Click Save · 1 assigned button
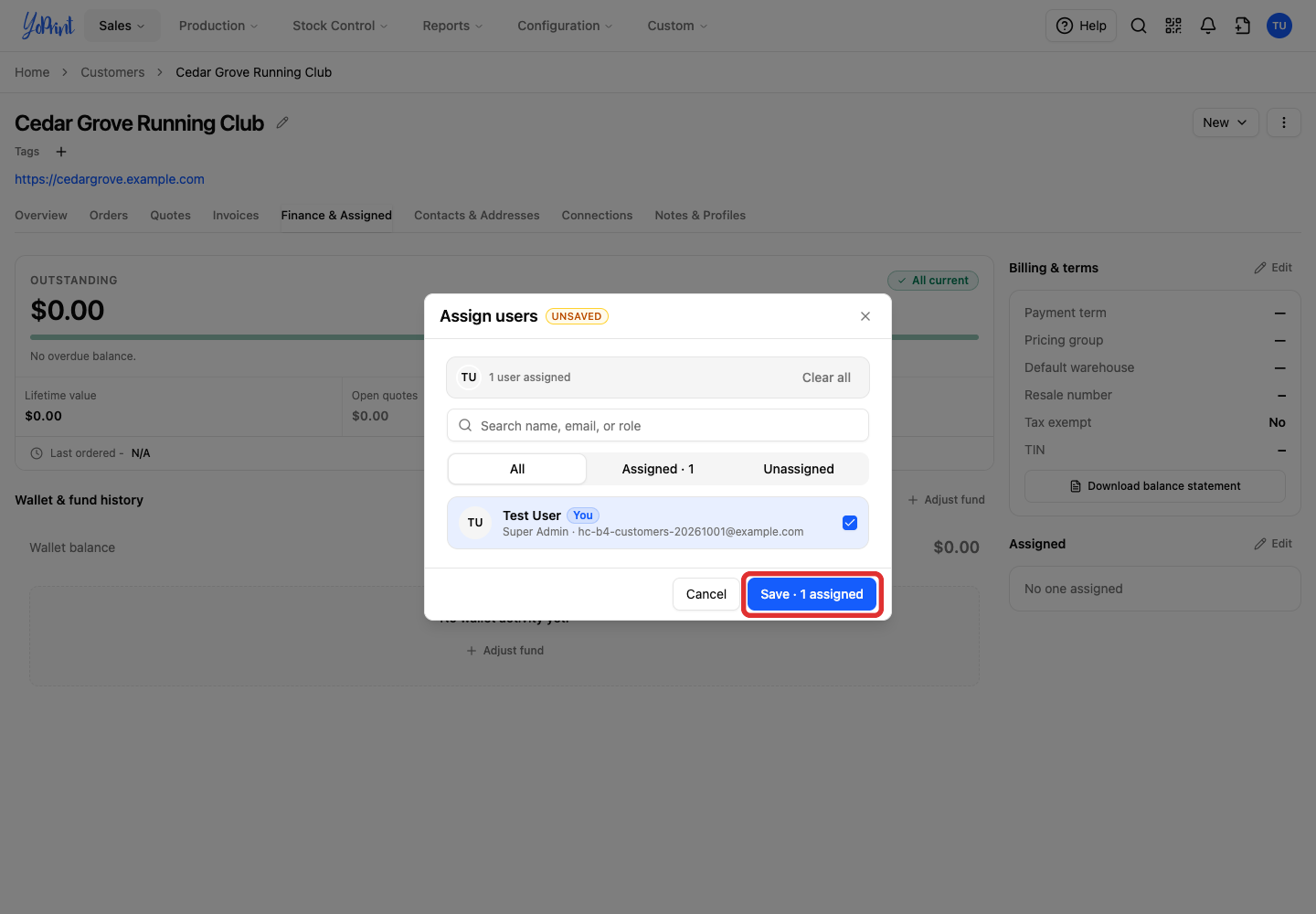1316x914 pixels. point(812,594)
